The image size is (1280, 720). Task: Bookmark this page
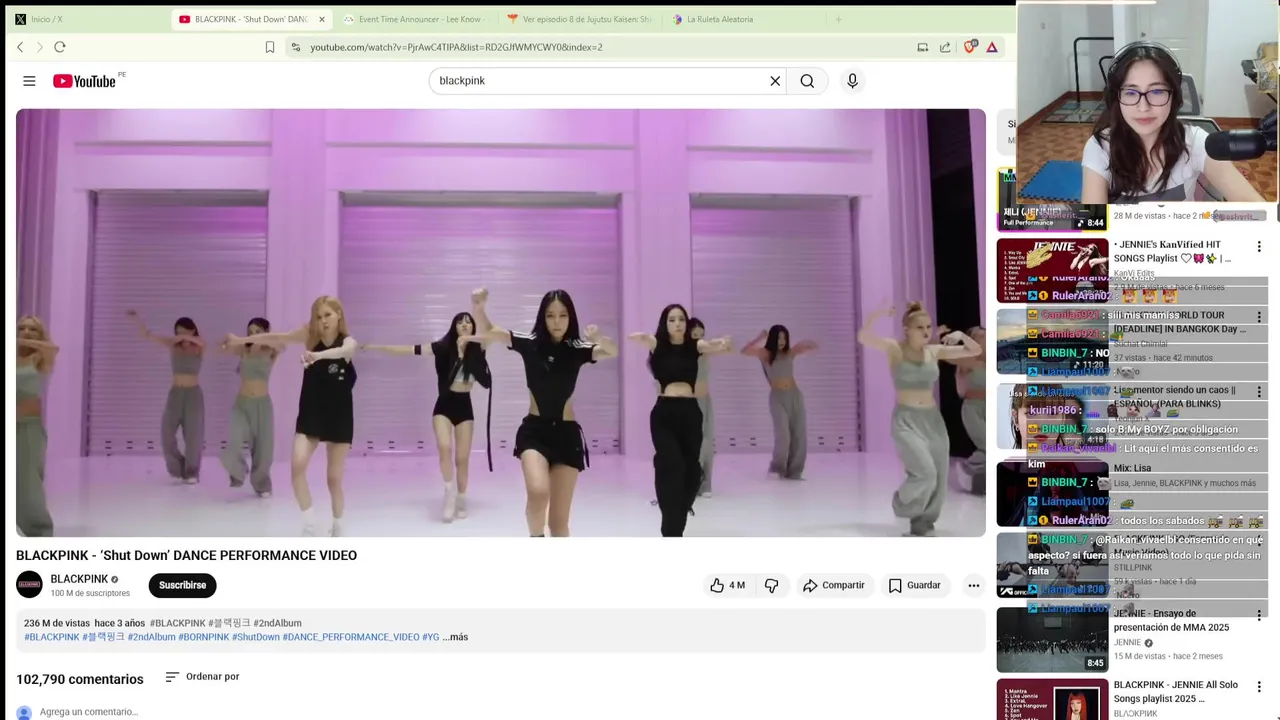pyautogui.click(x=270, y=47)
